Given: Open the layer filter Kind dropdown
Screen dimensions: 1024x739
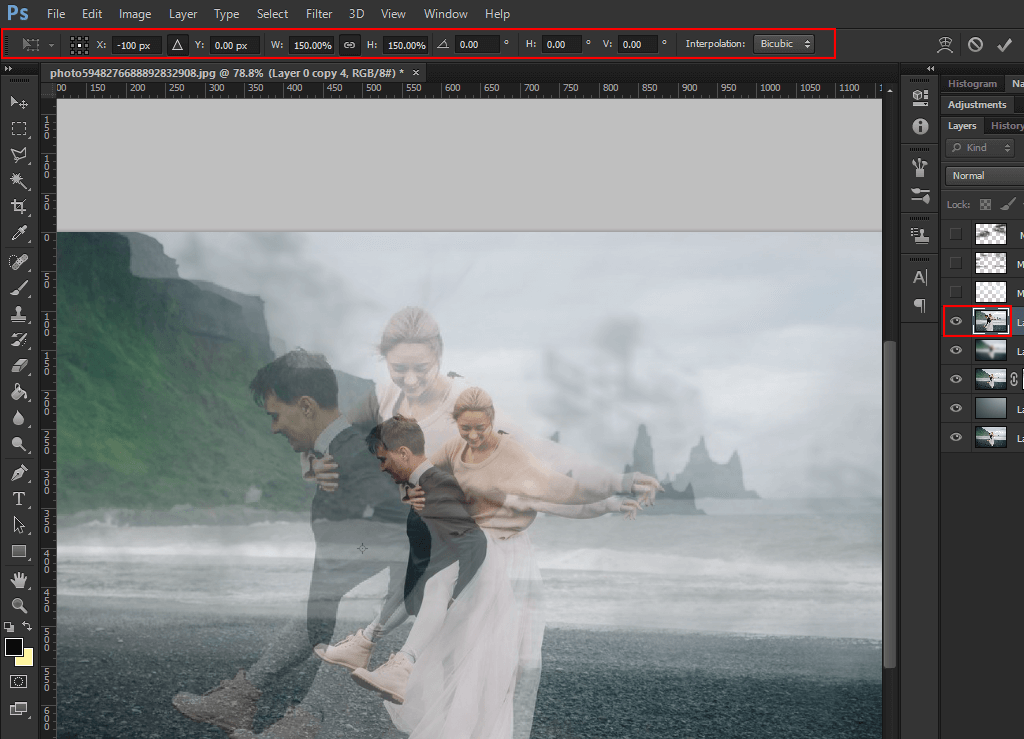Looking at the screenshot, I should click(x=981, y=148).
